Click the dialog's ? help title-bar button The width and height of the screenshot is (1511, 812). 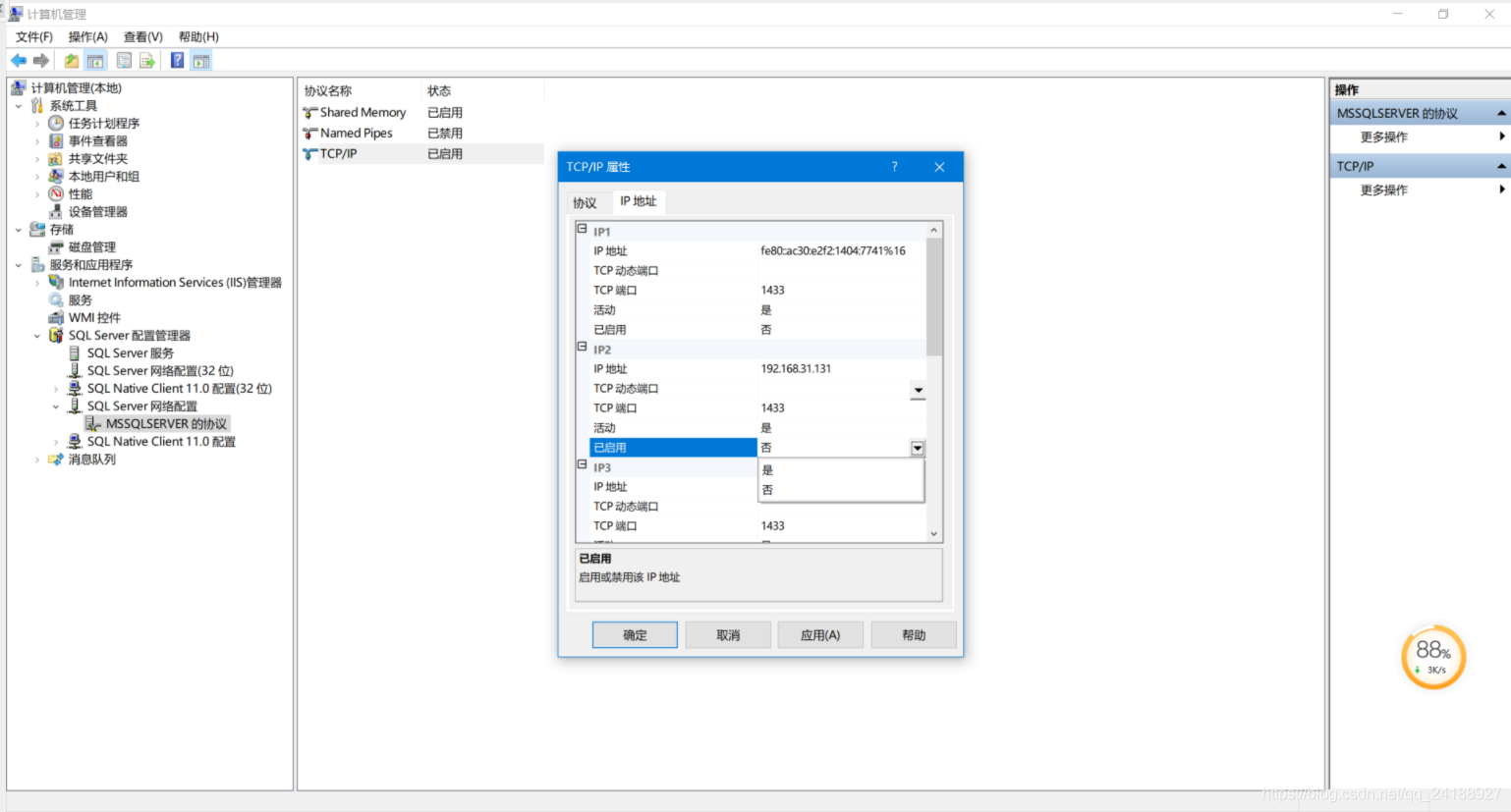click(894, 167)
